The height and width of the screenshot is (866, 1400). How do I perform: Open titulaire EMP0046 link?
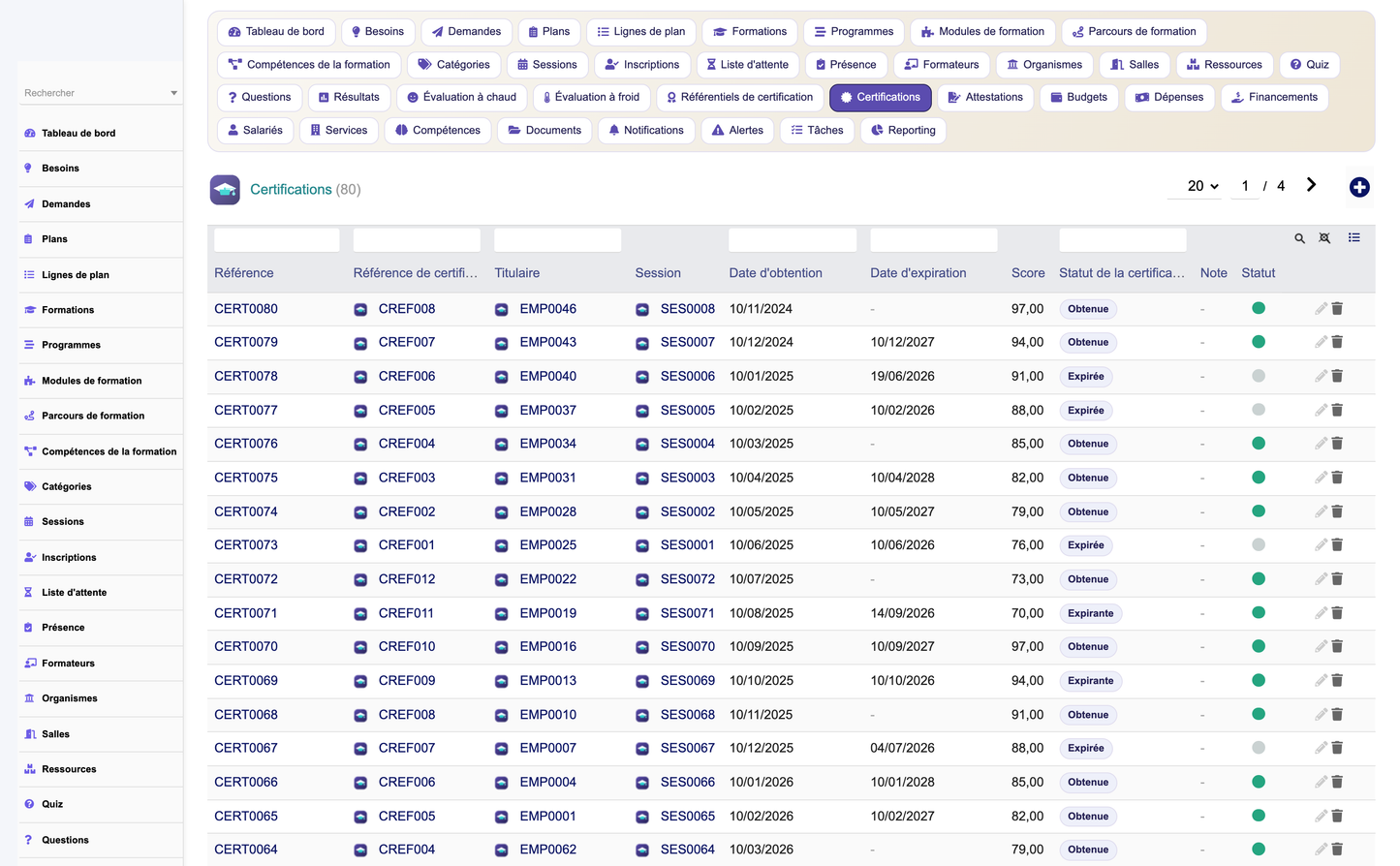pyautogui.click(x=547, y=309)
